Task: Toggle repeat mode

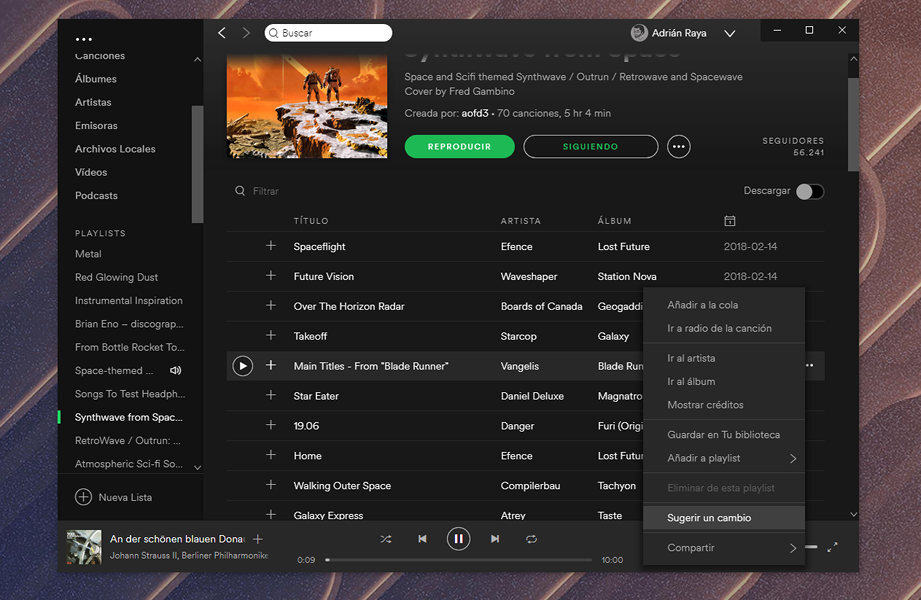Action: (x=529, y=538)
